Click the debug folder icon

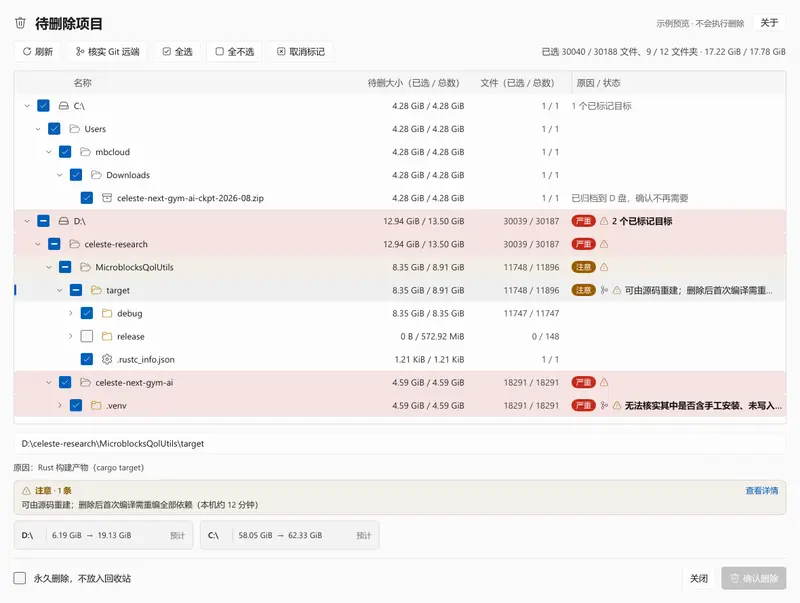(x=107, y=313)
